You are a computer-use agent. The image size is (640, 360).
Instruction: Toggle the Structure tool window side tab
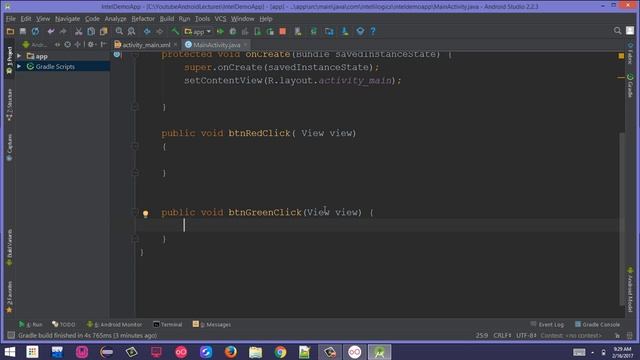click(x=9, y=105)
